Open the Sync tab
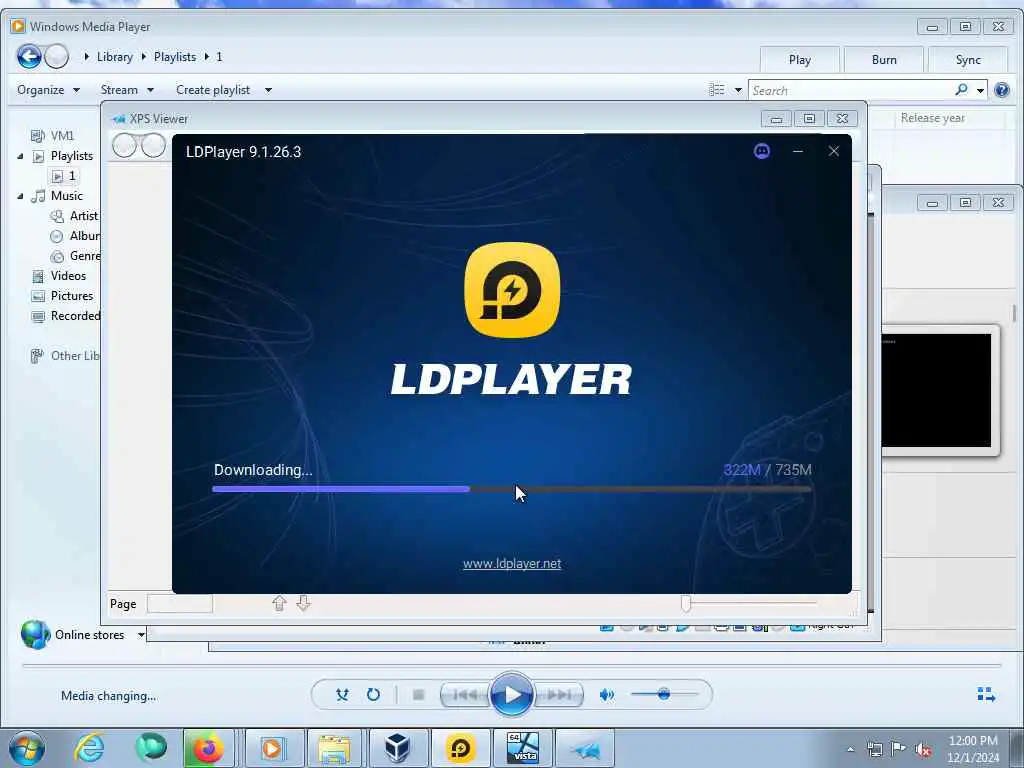Image resolution: width=1024 pixels, height=768 pixels. coord(968,60)
